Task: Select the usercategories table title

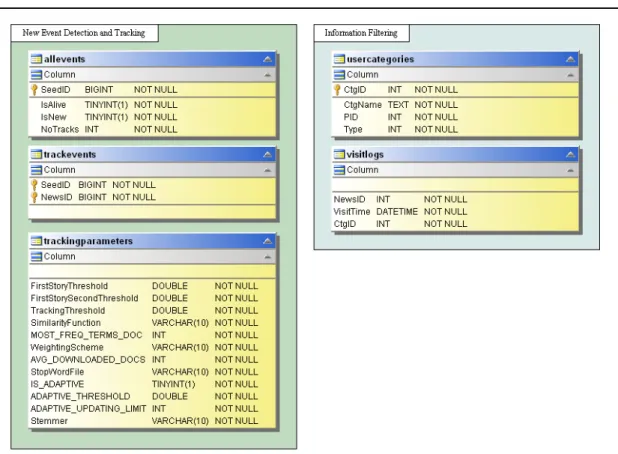Action: pos(380,59)
